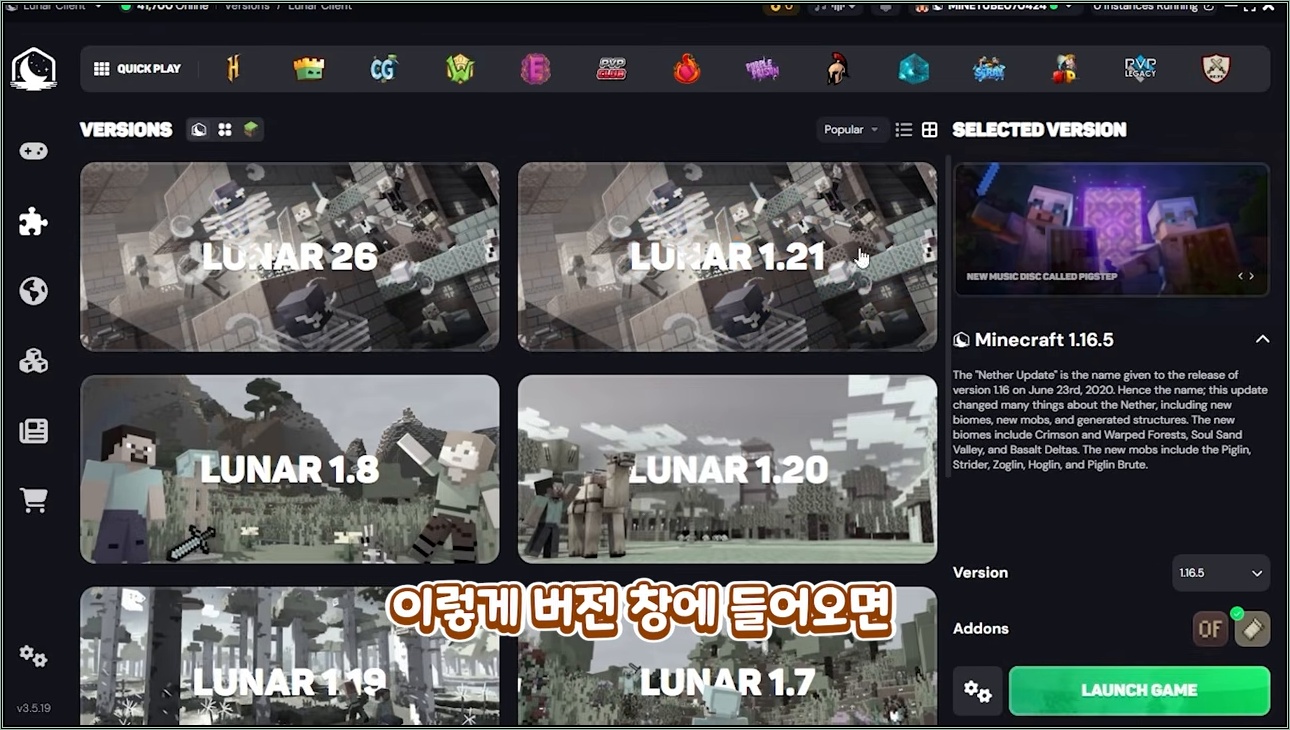The width and height of the screenshot is (1290, 730).
Task: Select the red flame server icon
Action: click(x=687, y=69)
